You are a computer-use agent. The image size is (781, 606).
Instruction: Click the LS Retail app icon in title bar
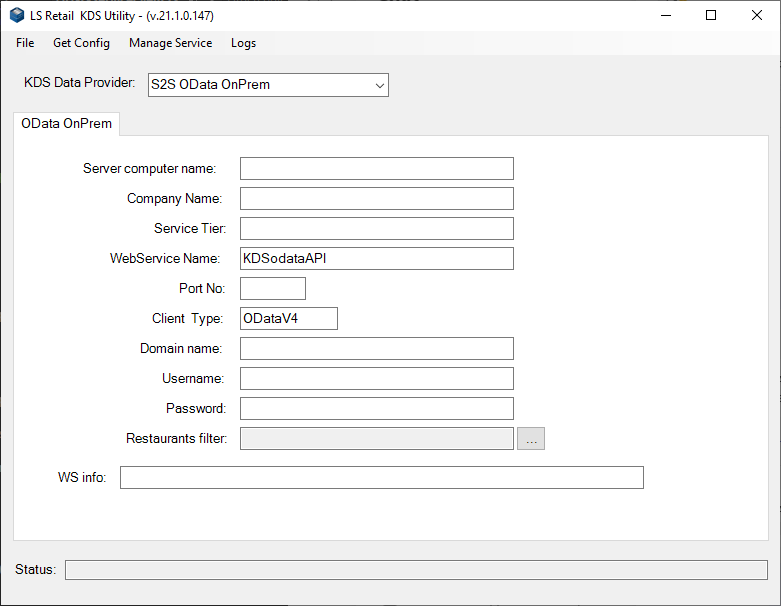[x=17, y=15]
